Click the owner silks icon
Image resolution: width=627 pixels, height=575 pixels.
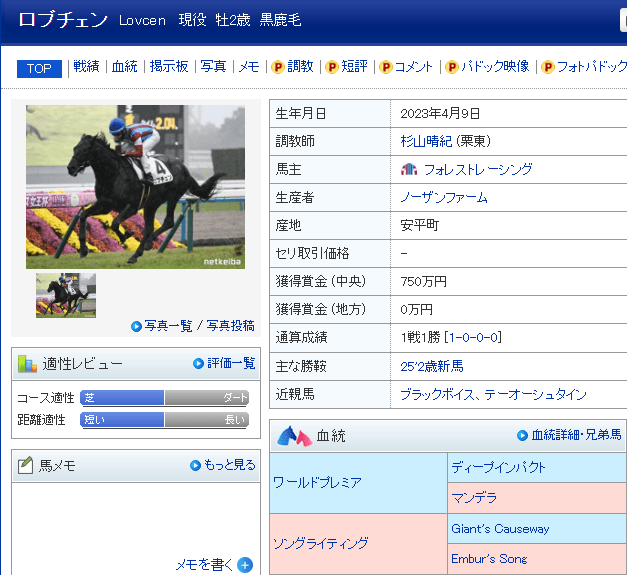409,170
